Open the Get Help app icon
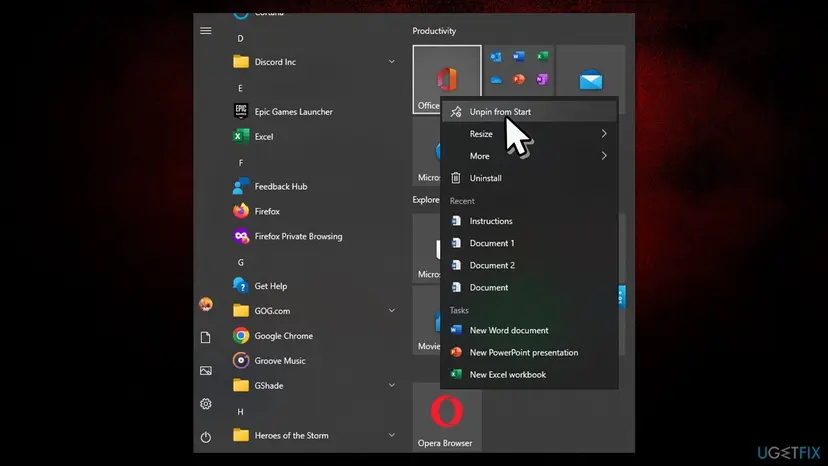Image resolution: width=828 pixels, height=466 pixels. [241, 286]
